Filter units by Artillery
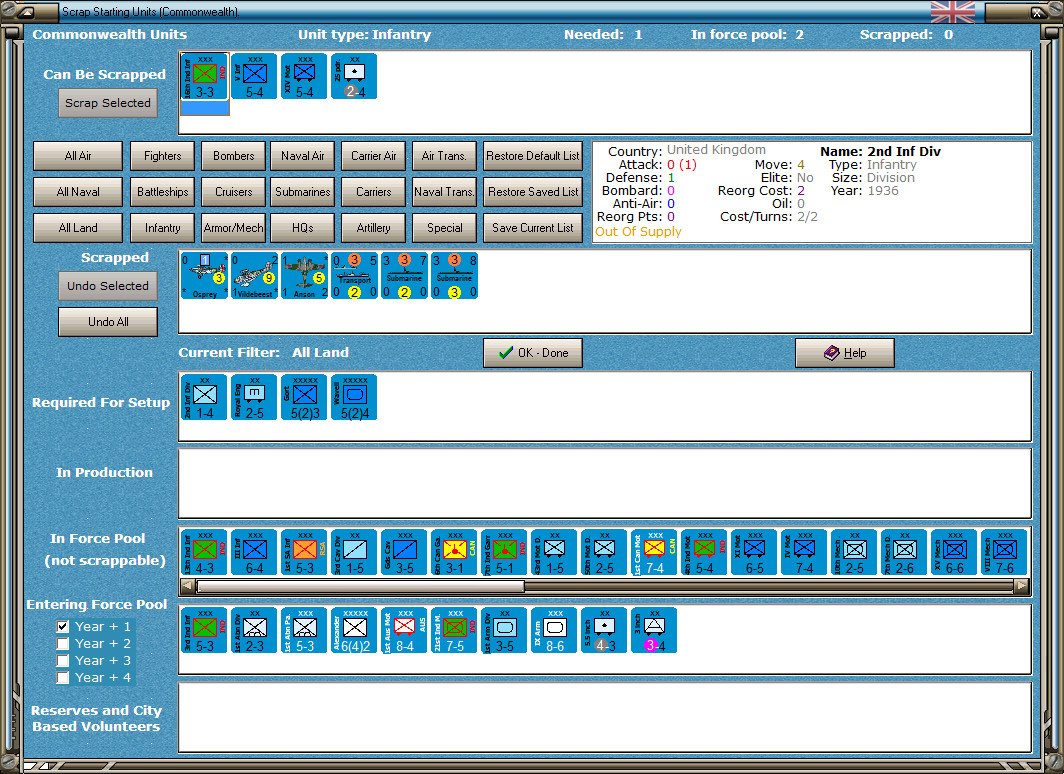Viewport: 1064px width, 774px height. pyautogui.click(x=374, y=228)
